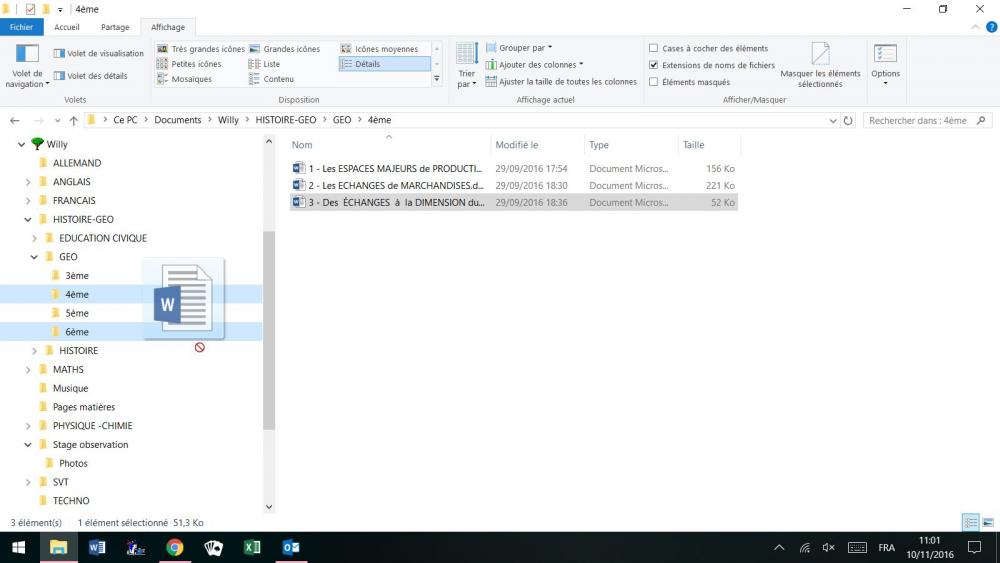This screenshot has width=1000, height=563.
Task: Collapse the ribbon with the chevron
Action: tap(975, 27)
